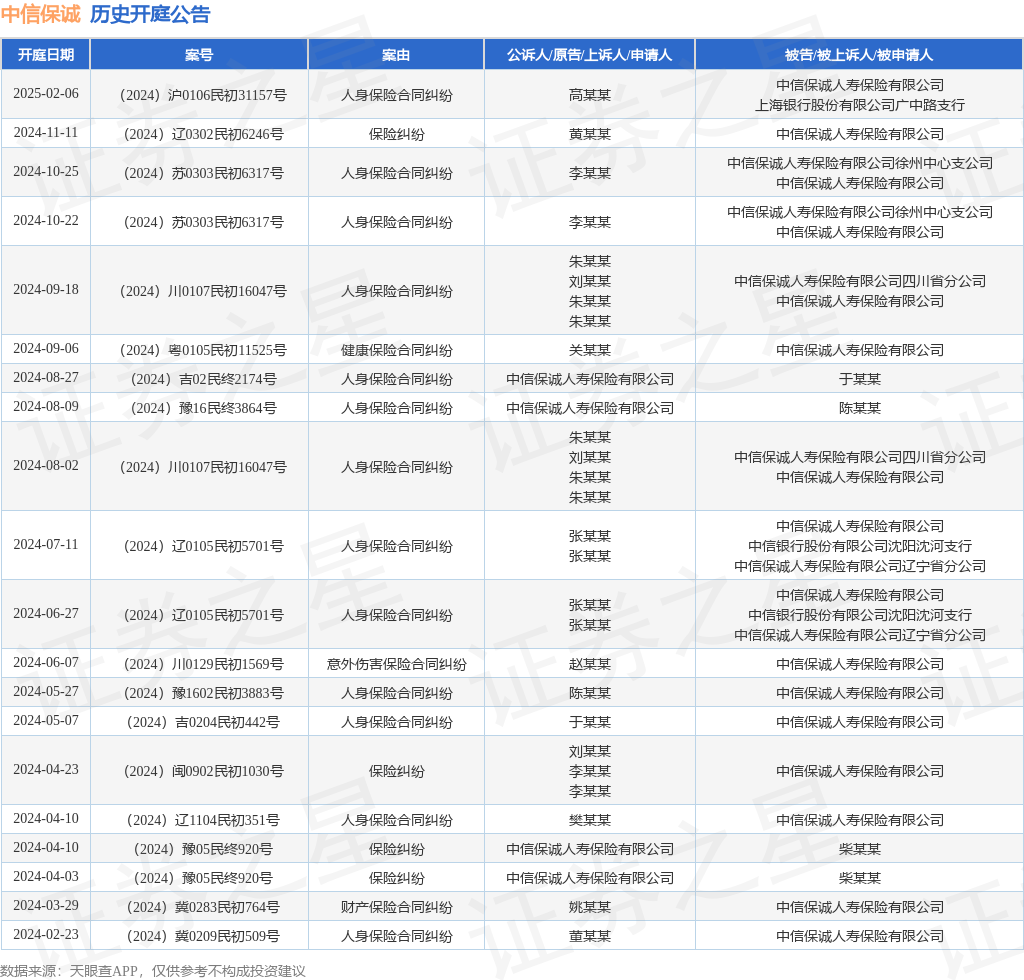Select date cell 2024-08-27

(x=46, y=377)
